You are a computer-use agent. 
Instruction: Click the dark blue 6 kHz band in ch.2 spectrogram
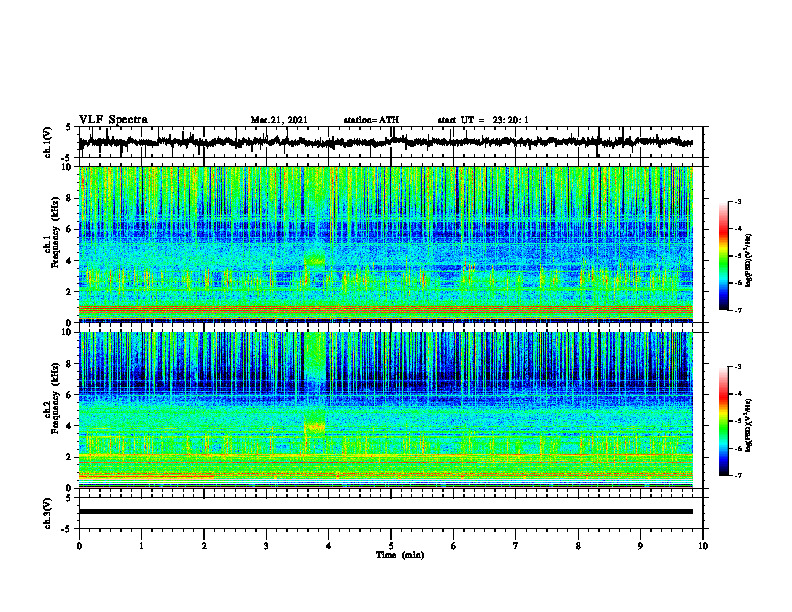(385, 386)
